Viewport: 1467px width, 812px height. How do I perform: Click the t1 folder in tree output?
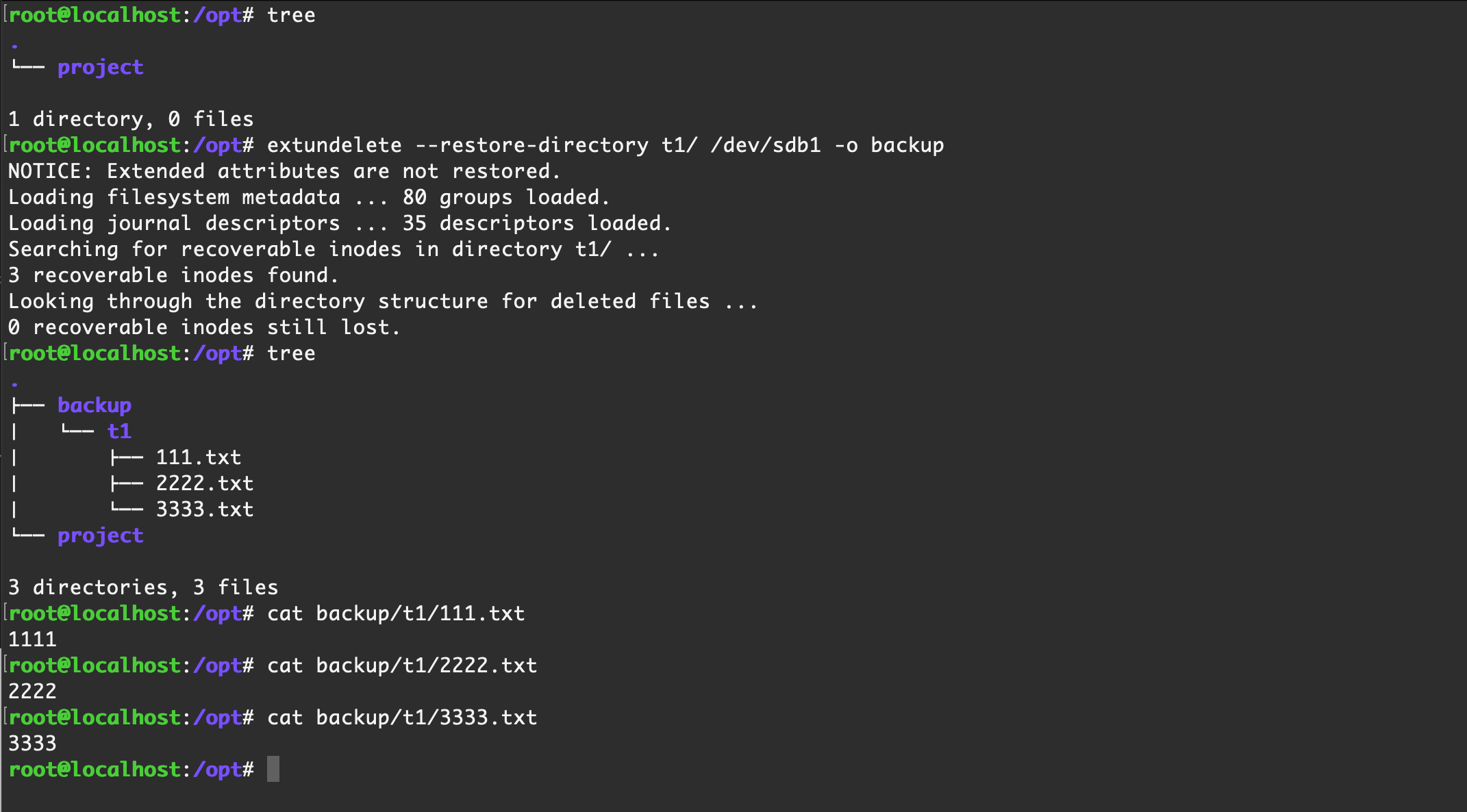119,431
